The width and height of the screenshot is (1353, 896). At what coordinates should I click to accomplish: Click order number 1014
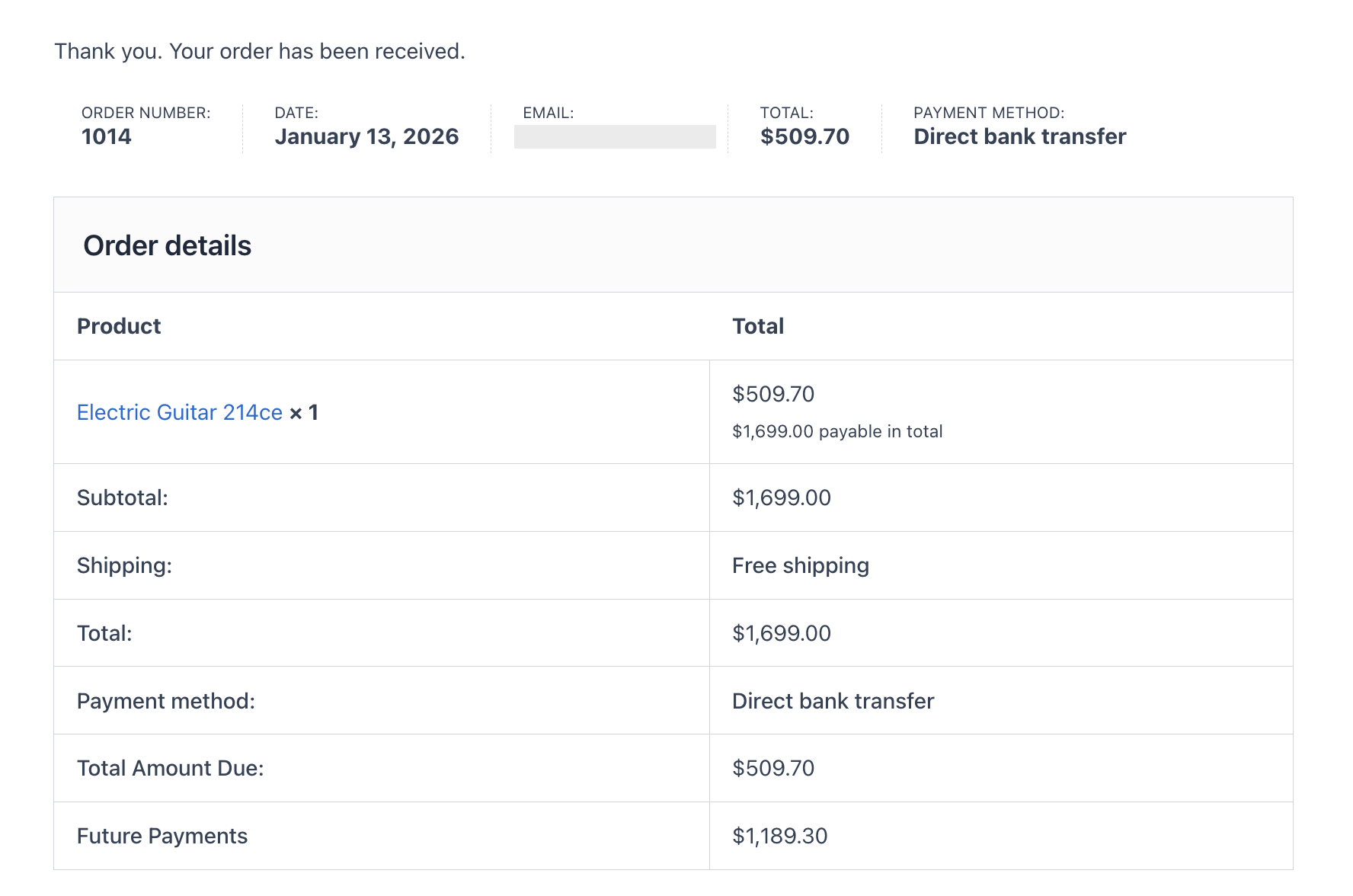107,136
